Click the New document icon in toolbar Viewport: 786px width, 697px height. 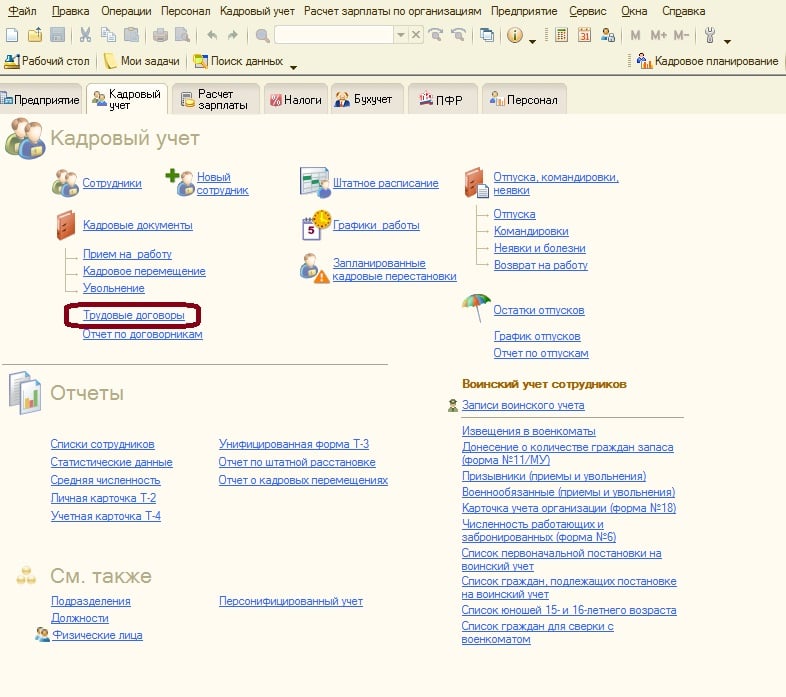coord(11,35)
